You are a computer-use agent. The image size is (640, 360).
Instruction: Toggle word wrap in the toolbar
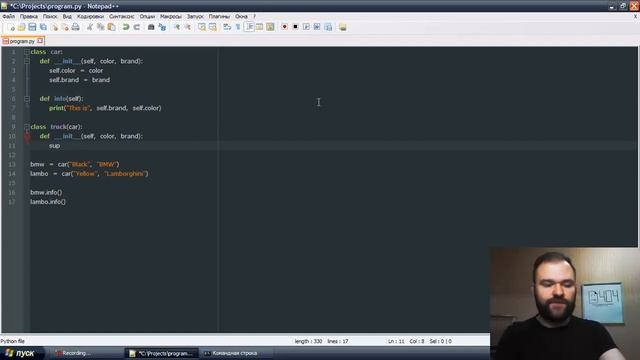point(227,27)
